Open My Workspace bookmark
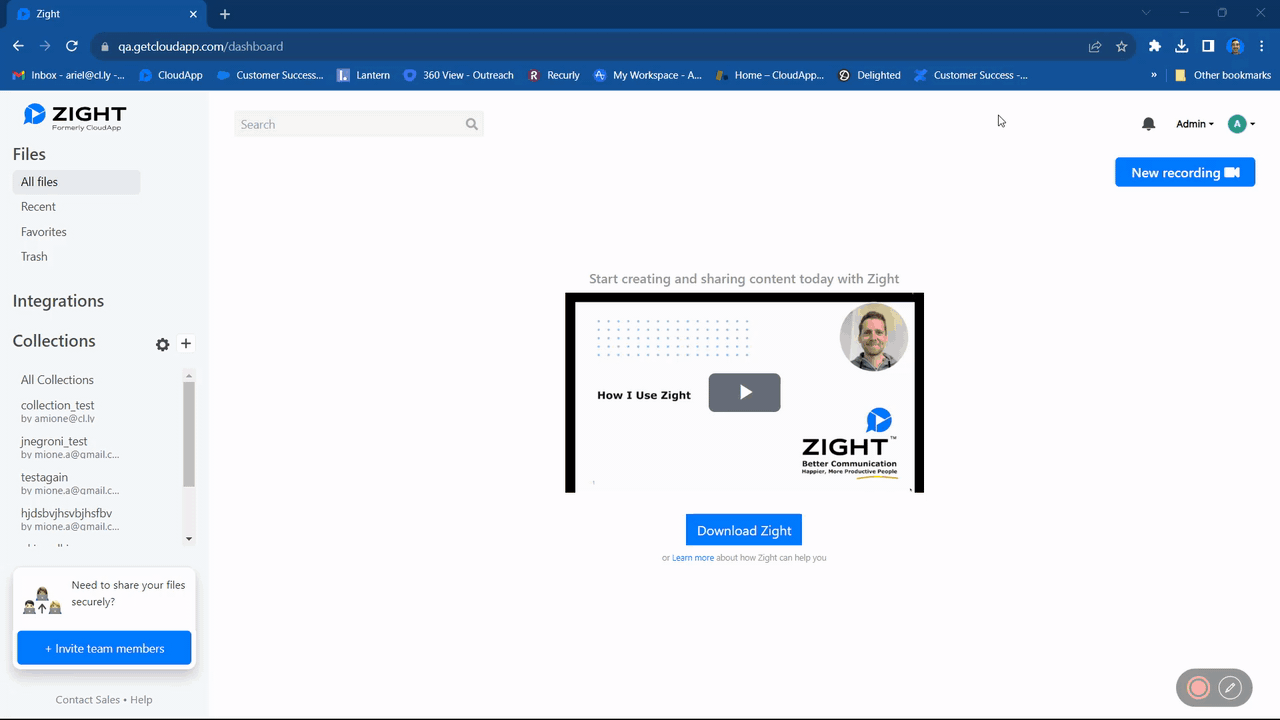The height and width of the screenshot is (720, 1280). pyautogui.click(x=648, y=75)
